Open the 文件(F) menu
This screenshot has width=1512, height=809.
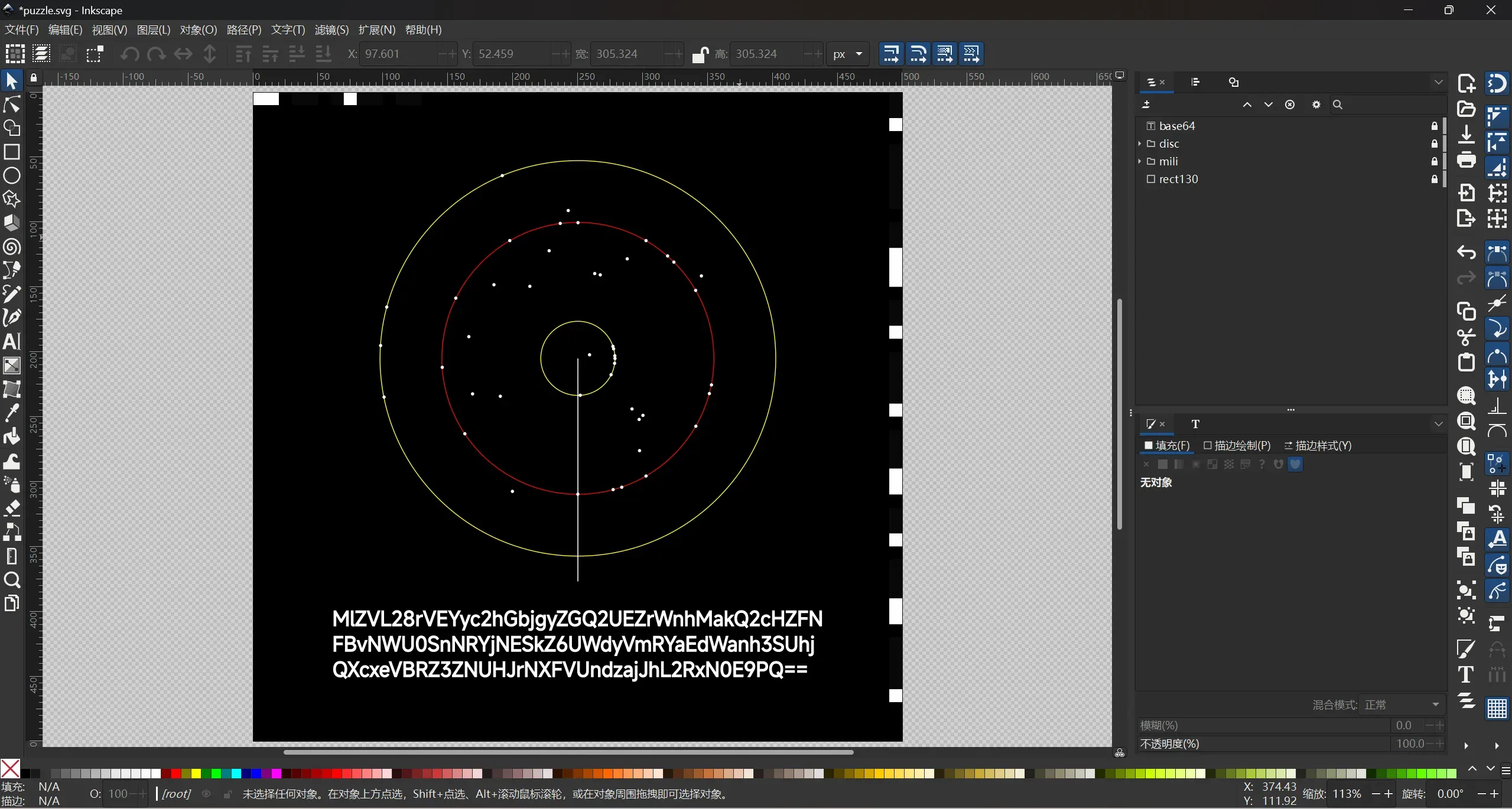tap(22, 30)
